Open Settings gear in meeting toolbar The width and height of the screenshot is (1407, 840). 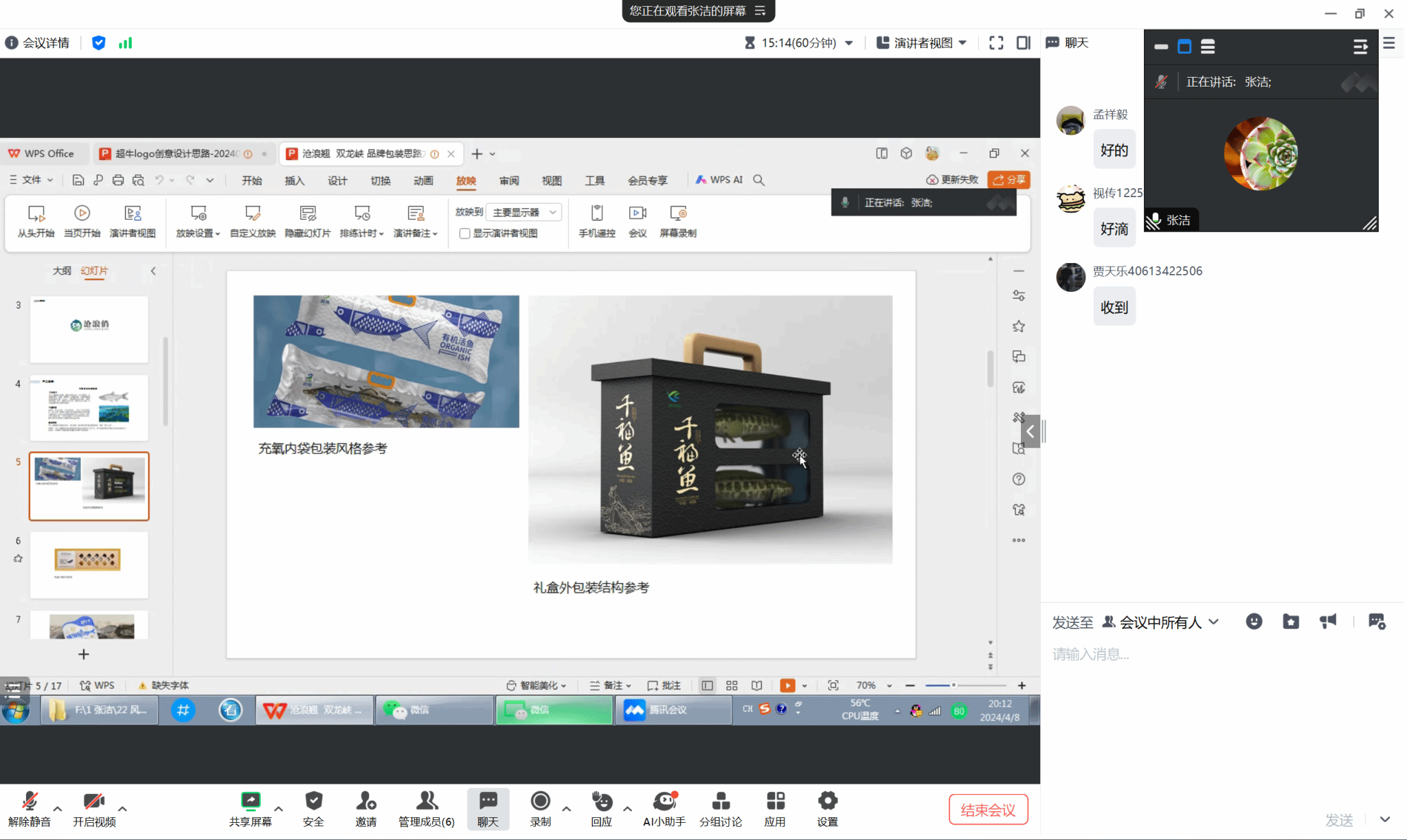pos(827,808)
